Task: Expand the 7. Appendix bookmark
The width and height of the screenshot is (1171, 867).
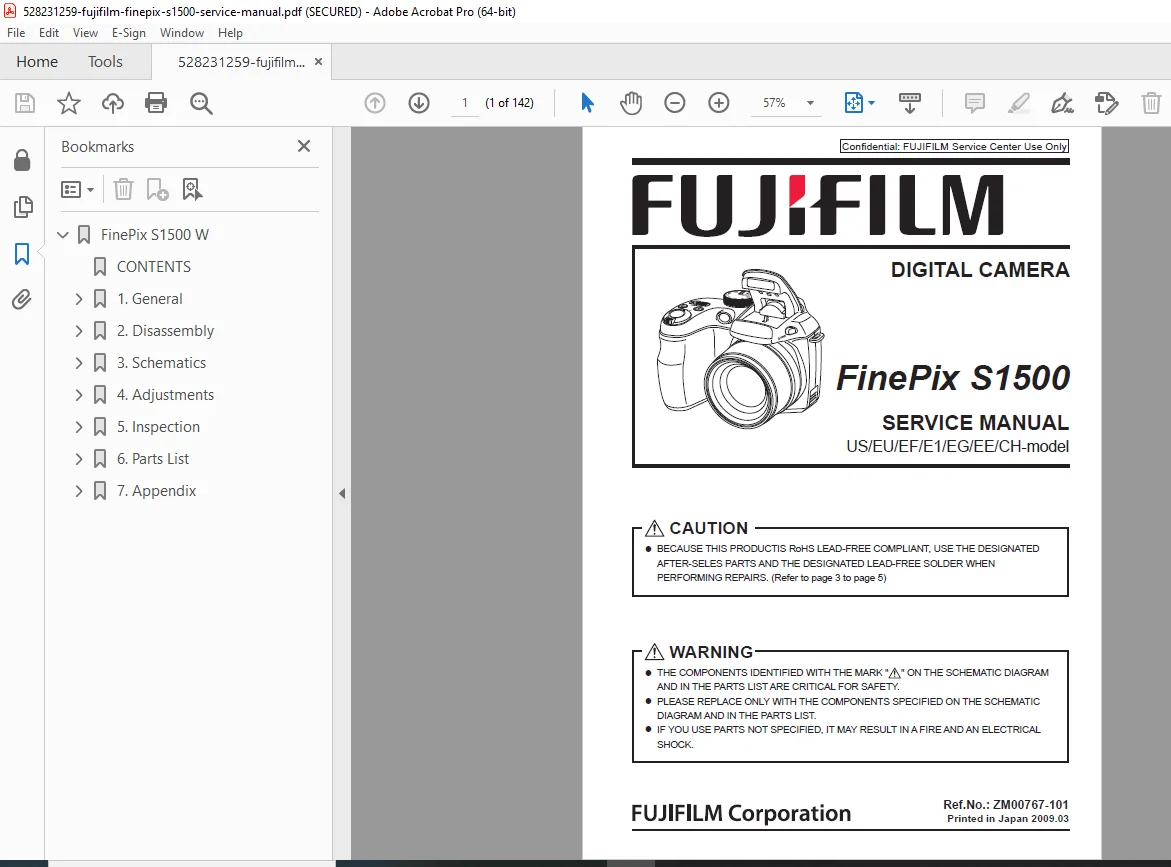Action: click(79, 491)
